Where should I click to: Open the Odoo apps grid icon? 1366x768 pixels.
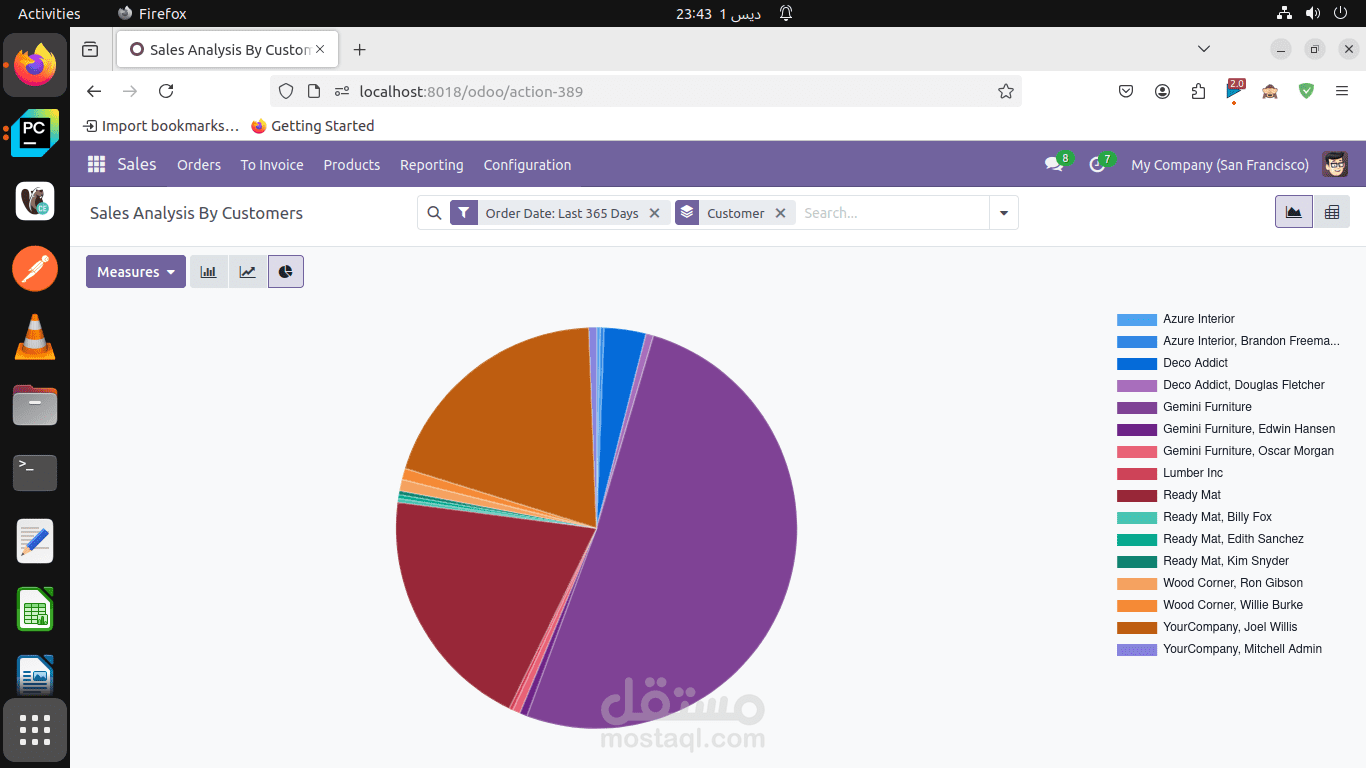(96, 164)
